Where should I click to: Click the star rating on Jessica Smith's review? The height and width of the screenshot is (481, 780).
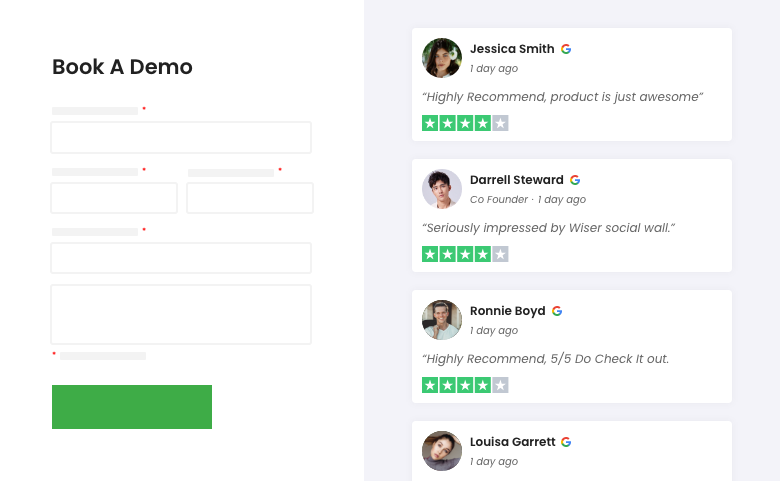[x=465, y=123]
